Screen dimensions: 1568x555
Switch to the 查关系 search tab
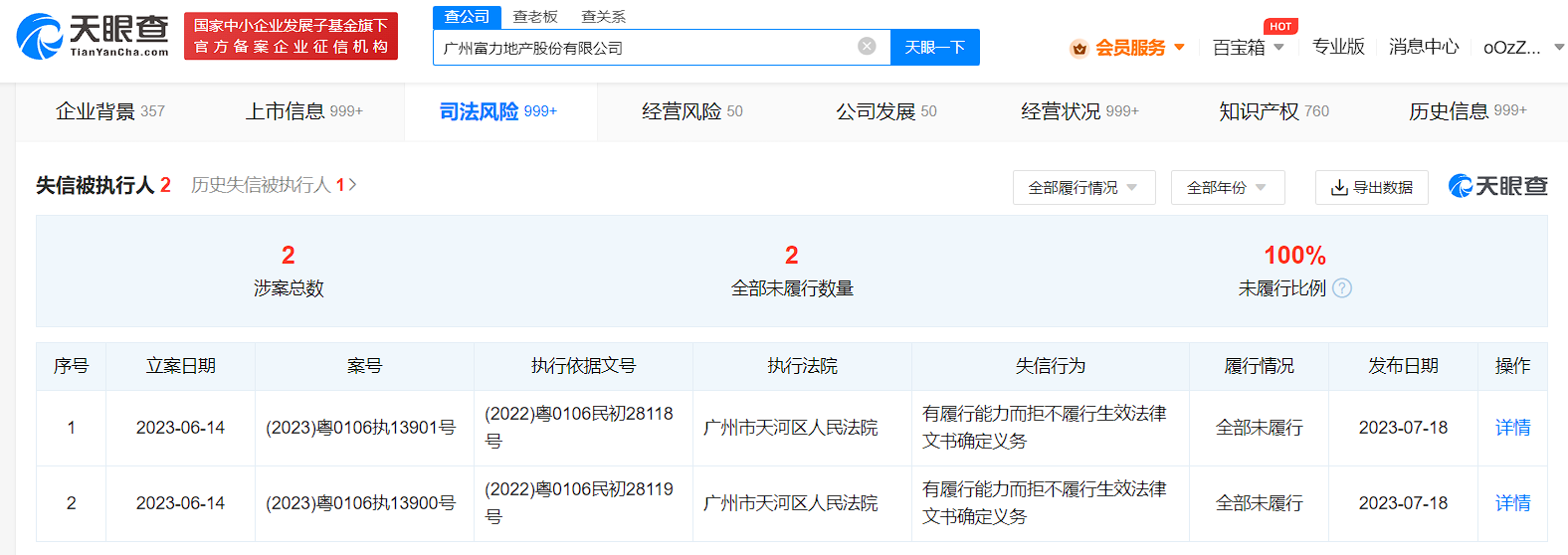point(604,17)
